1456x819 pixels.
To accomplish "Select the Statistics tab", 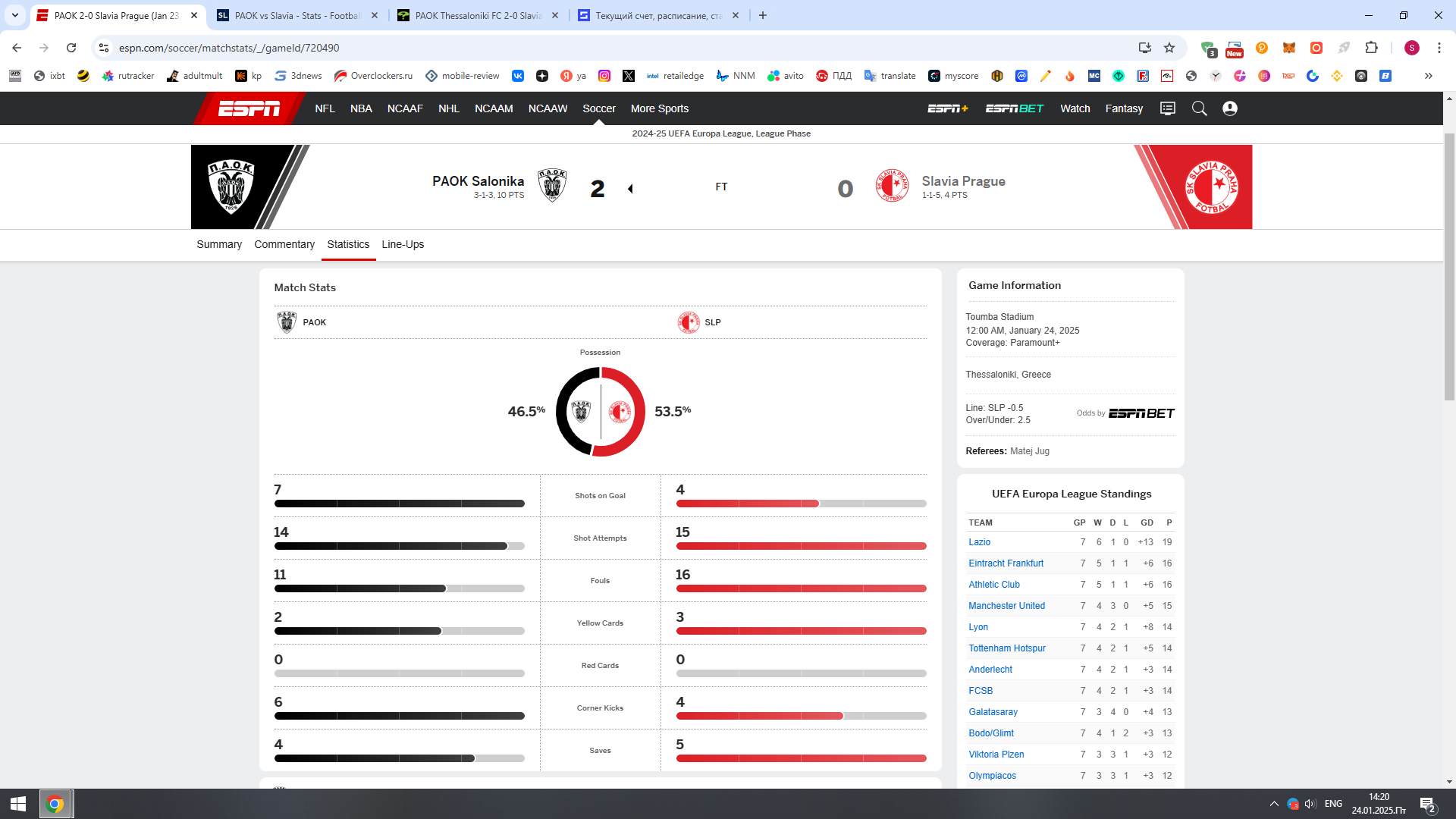I will pyautogui.click(x=348, y=244).
